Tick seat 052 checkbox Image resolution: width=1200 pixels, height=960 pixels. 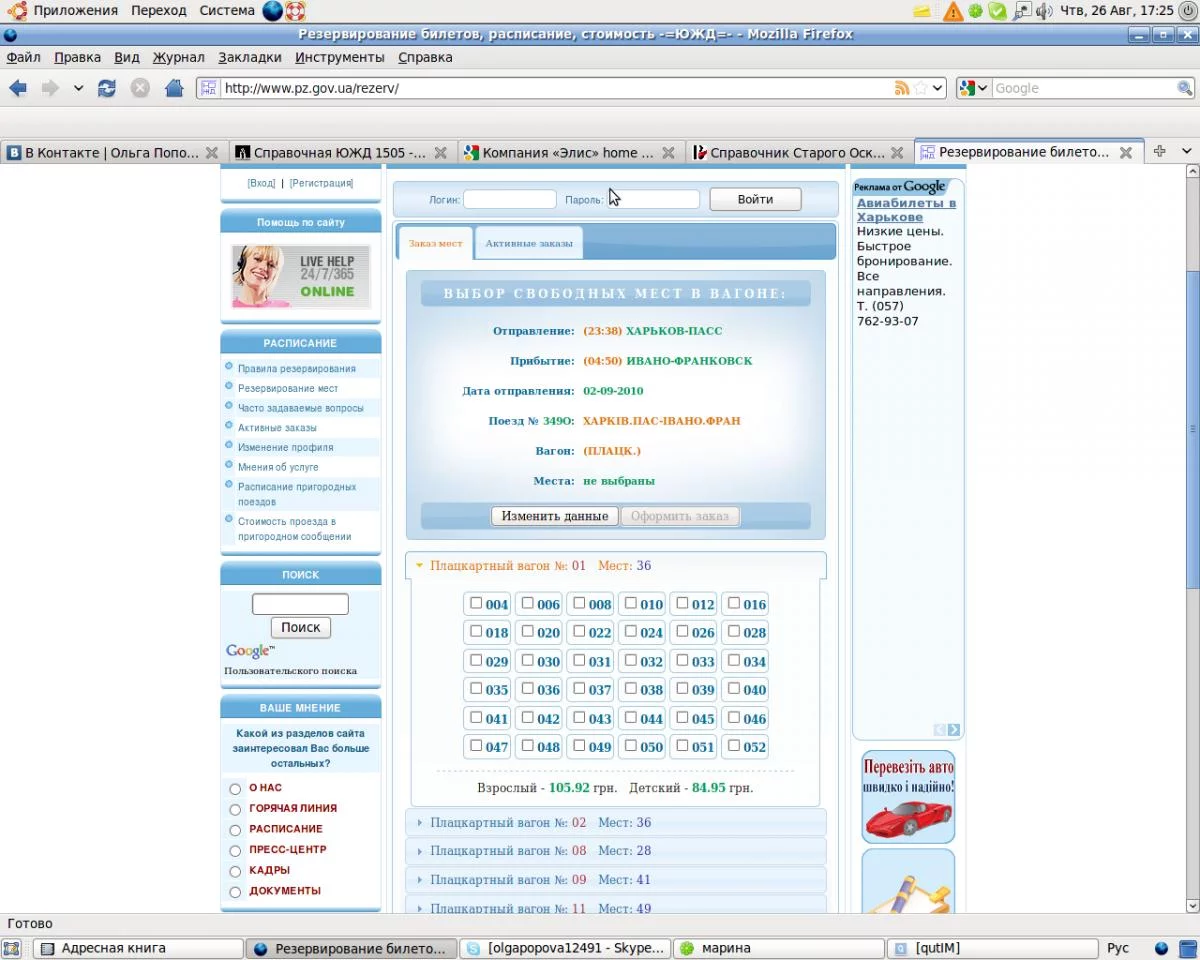(734, 745)
